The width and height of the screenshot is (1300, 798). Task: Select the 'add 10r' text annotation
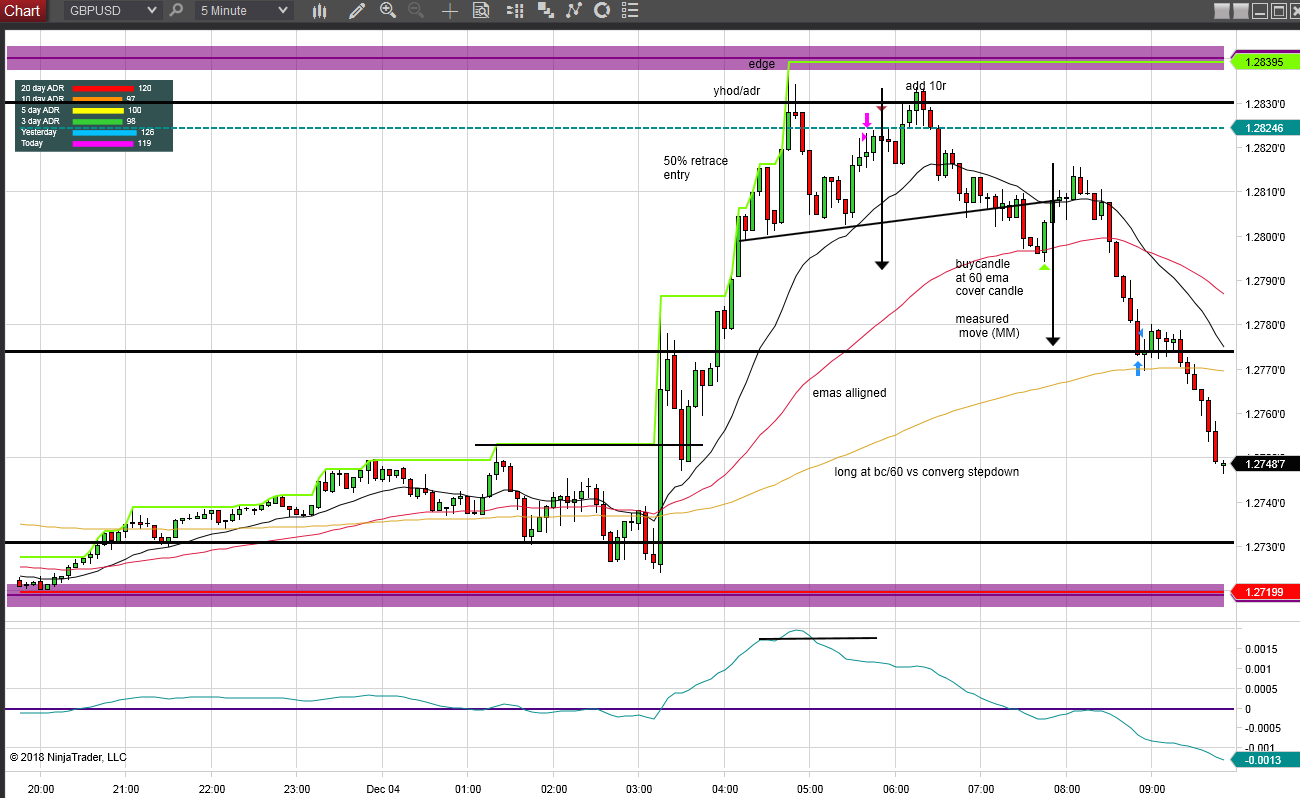[x=926, y=86]
